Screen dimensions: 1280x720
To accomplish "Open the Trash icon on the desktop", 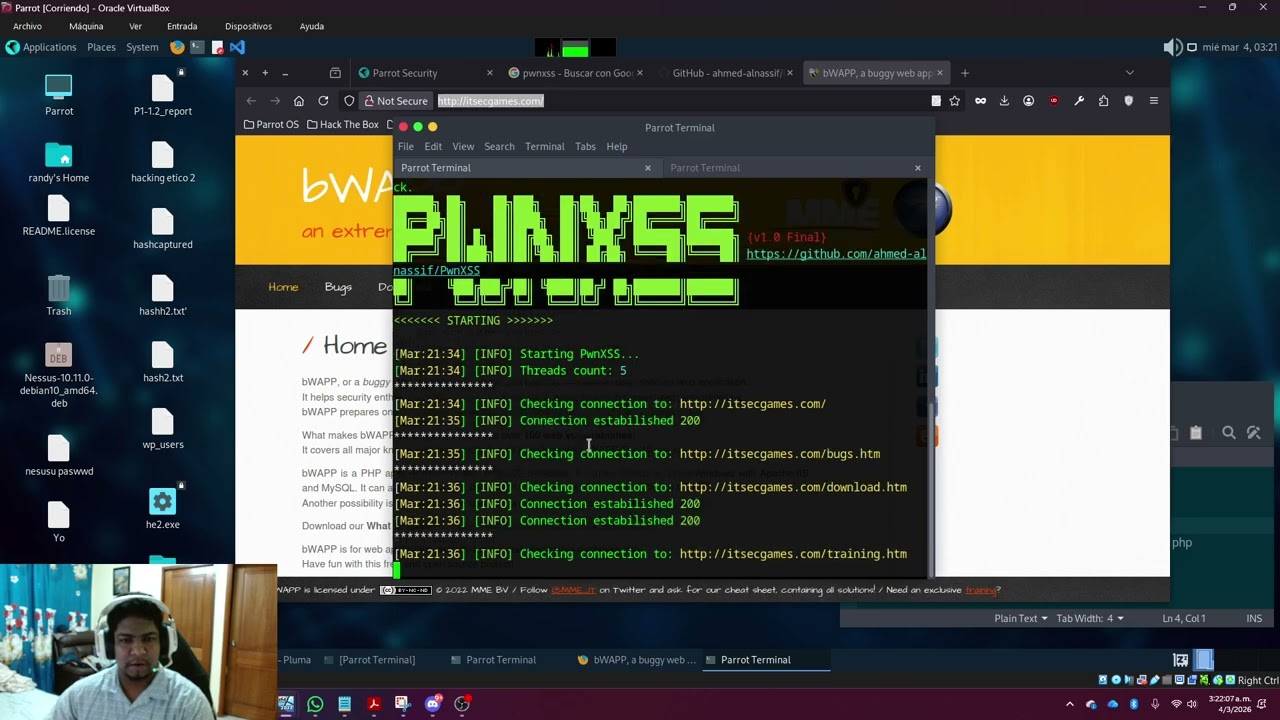I will (59, 296).
